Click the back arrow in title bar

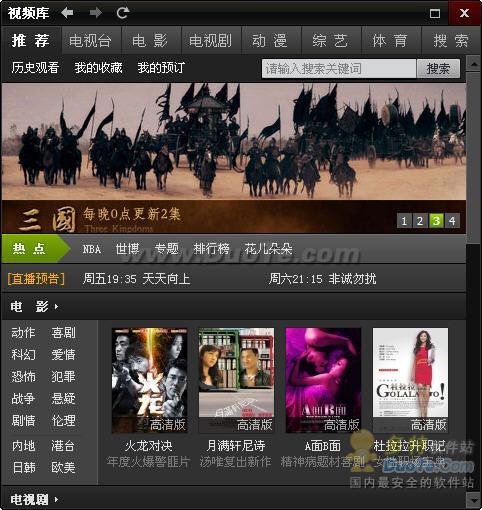67,13
